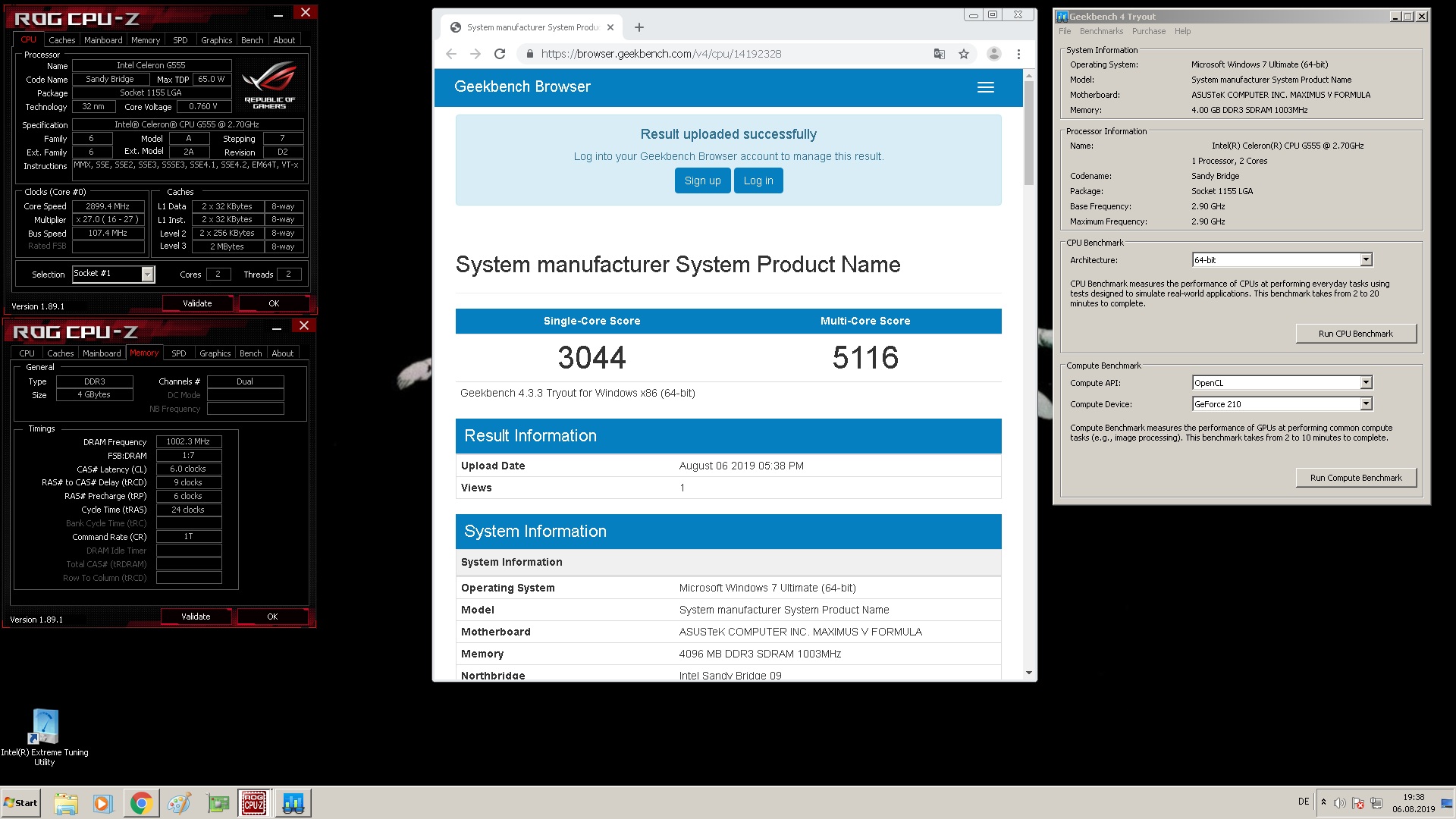Open the GPU-Z graphics card taskbar icon
The image size is (1456, 819).
pyautogui.click(x=218, y=803)
